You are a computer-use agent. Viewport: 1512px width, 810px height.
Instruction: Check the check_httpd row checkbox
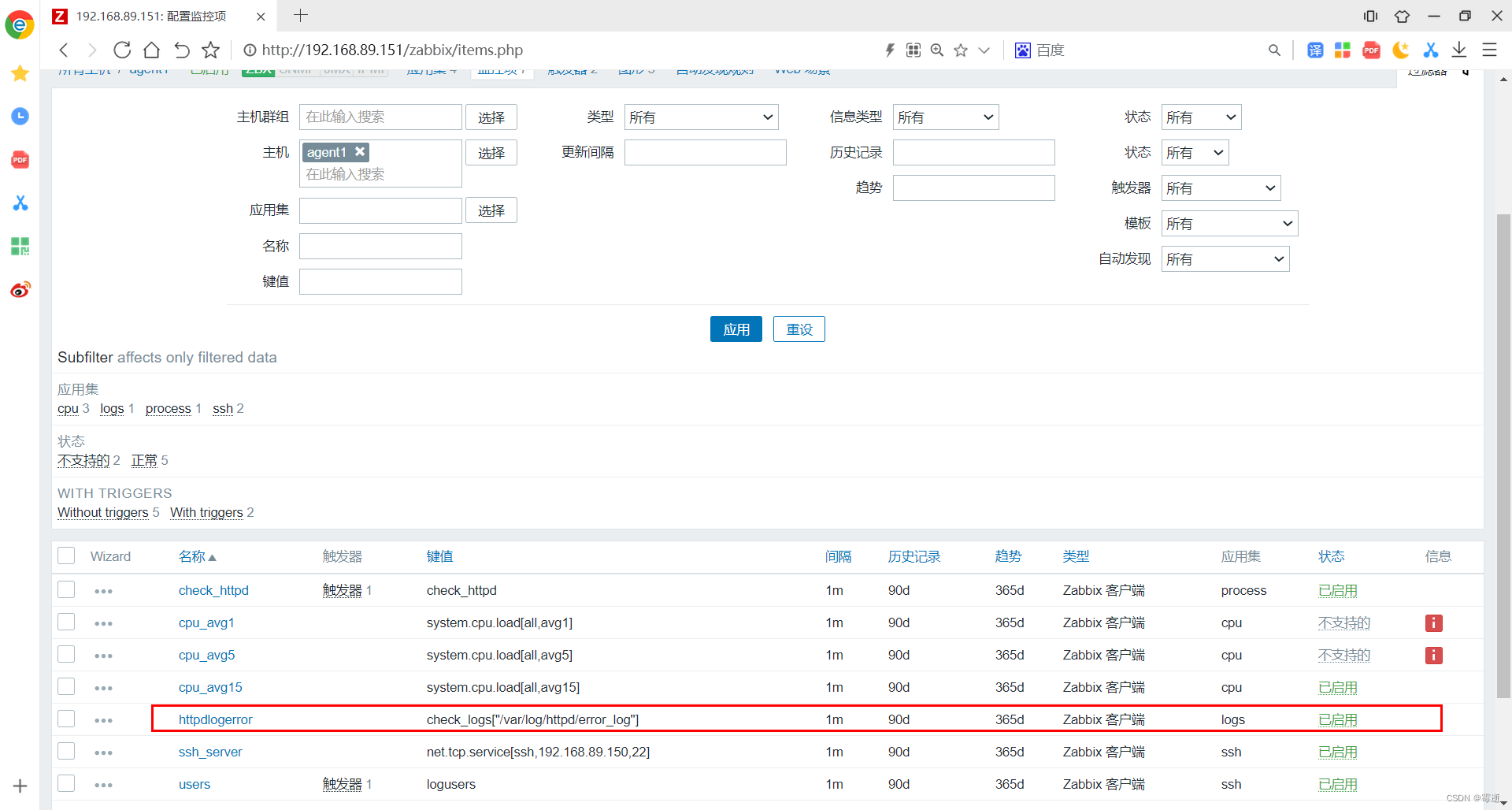coord(66,590)
